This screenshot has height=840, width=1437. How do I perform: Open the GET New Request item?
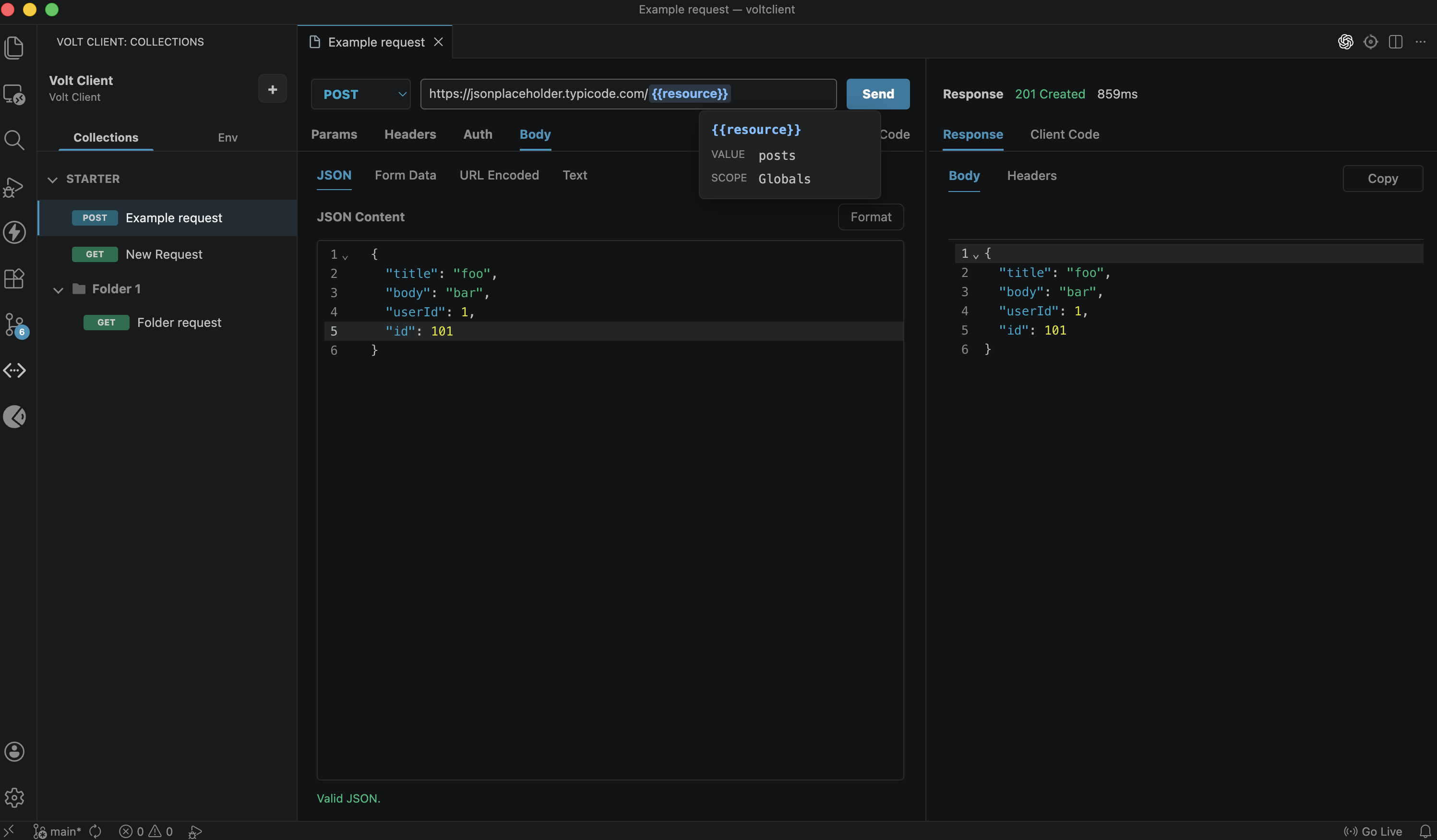tap(167, 254)
